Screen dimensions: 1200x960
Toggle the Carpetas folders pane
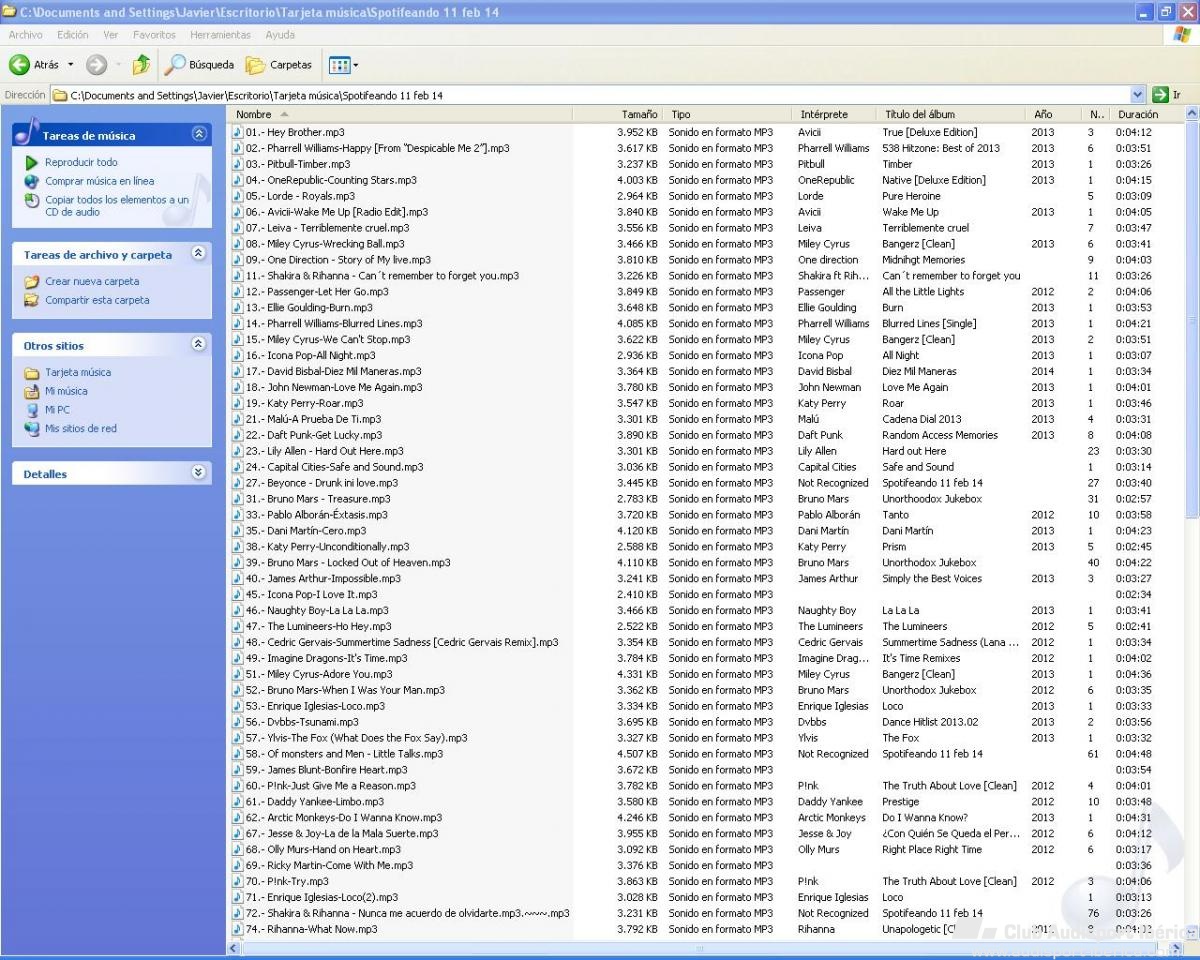pos(279,65)
